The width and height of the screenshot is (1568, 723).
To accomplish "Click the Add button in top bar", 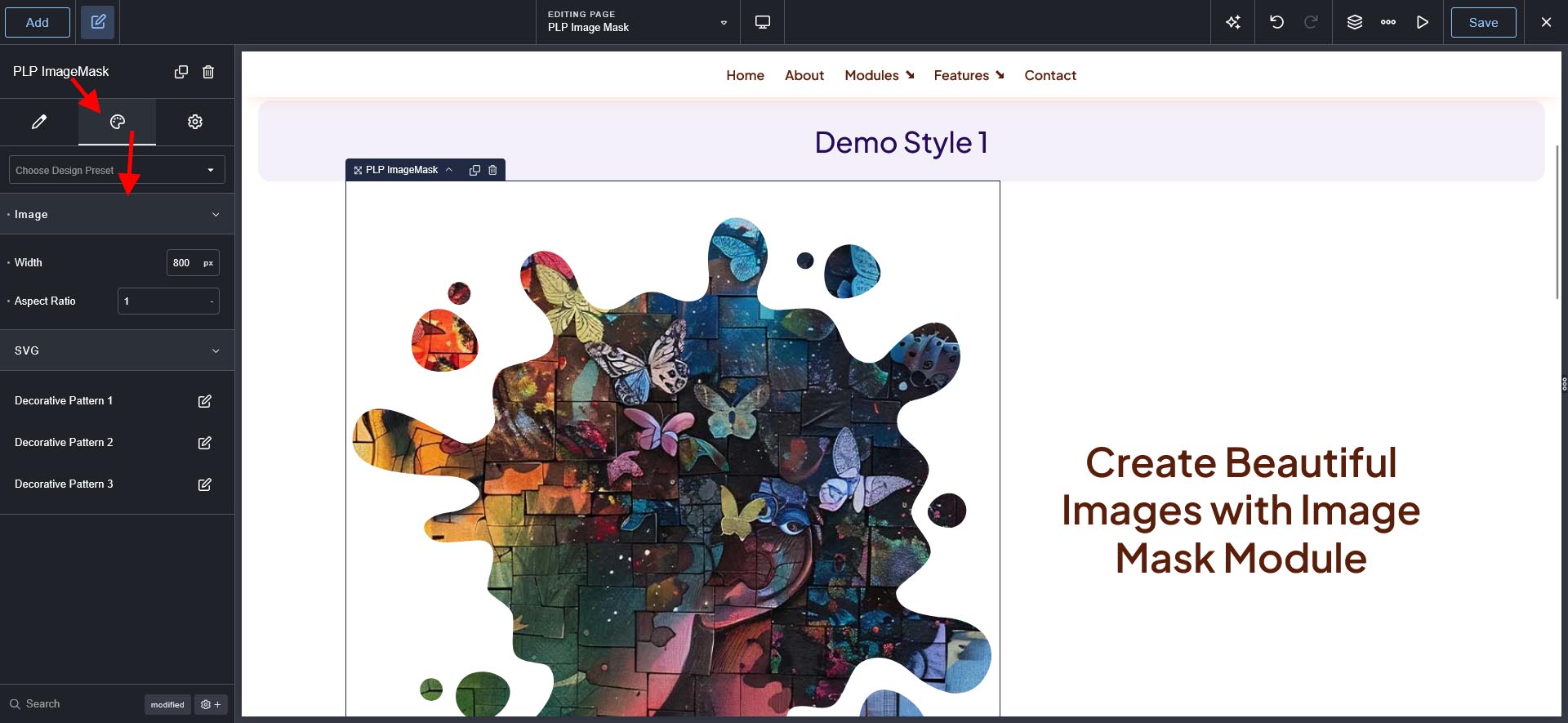I will 38,22.
